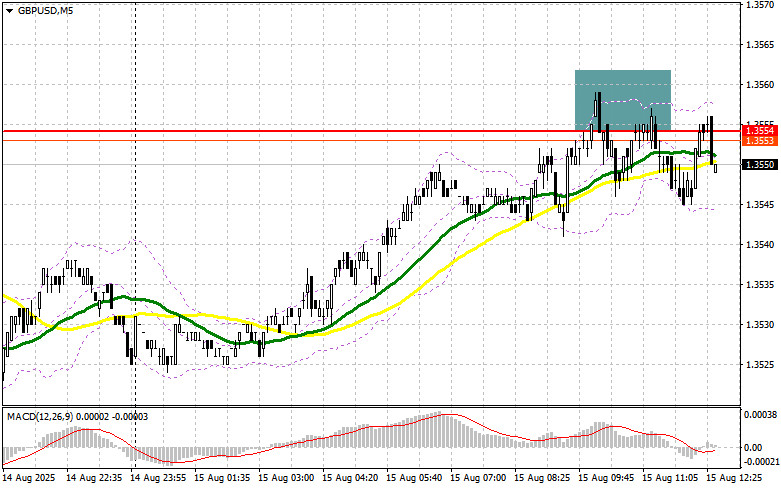781x489 pixels.
Task: Select the black current price label 1.3550
Action: [760, 165]
